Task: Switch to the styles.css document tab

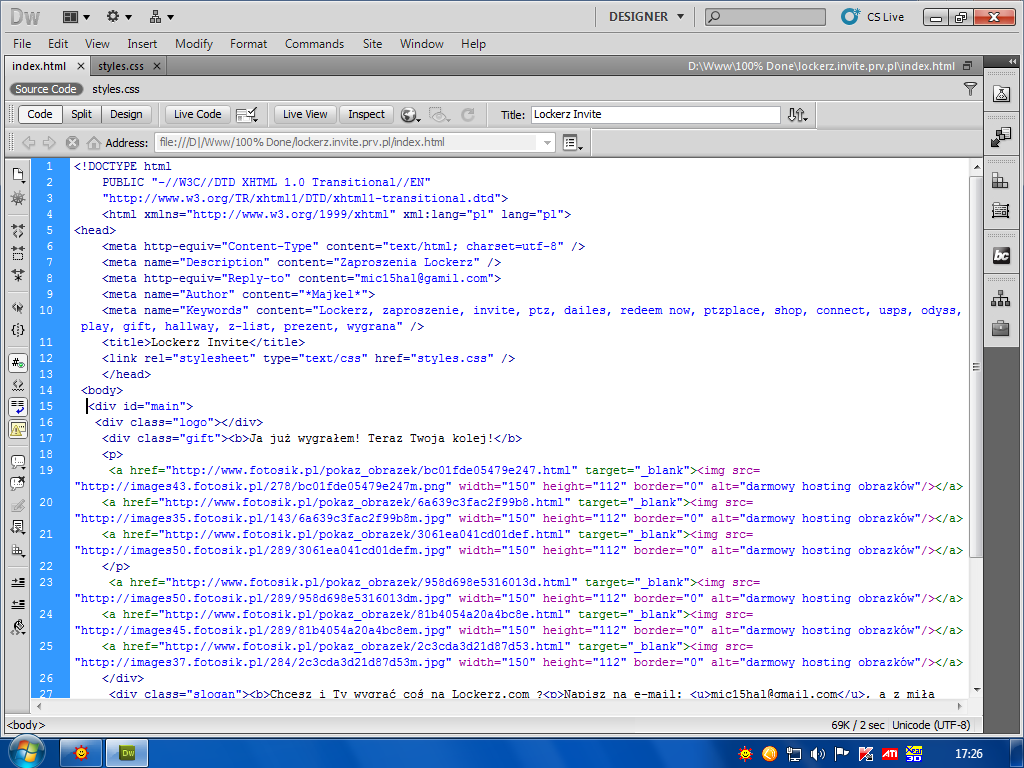Action: pyautogui.click(x=121, y=66)
